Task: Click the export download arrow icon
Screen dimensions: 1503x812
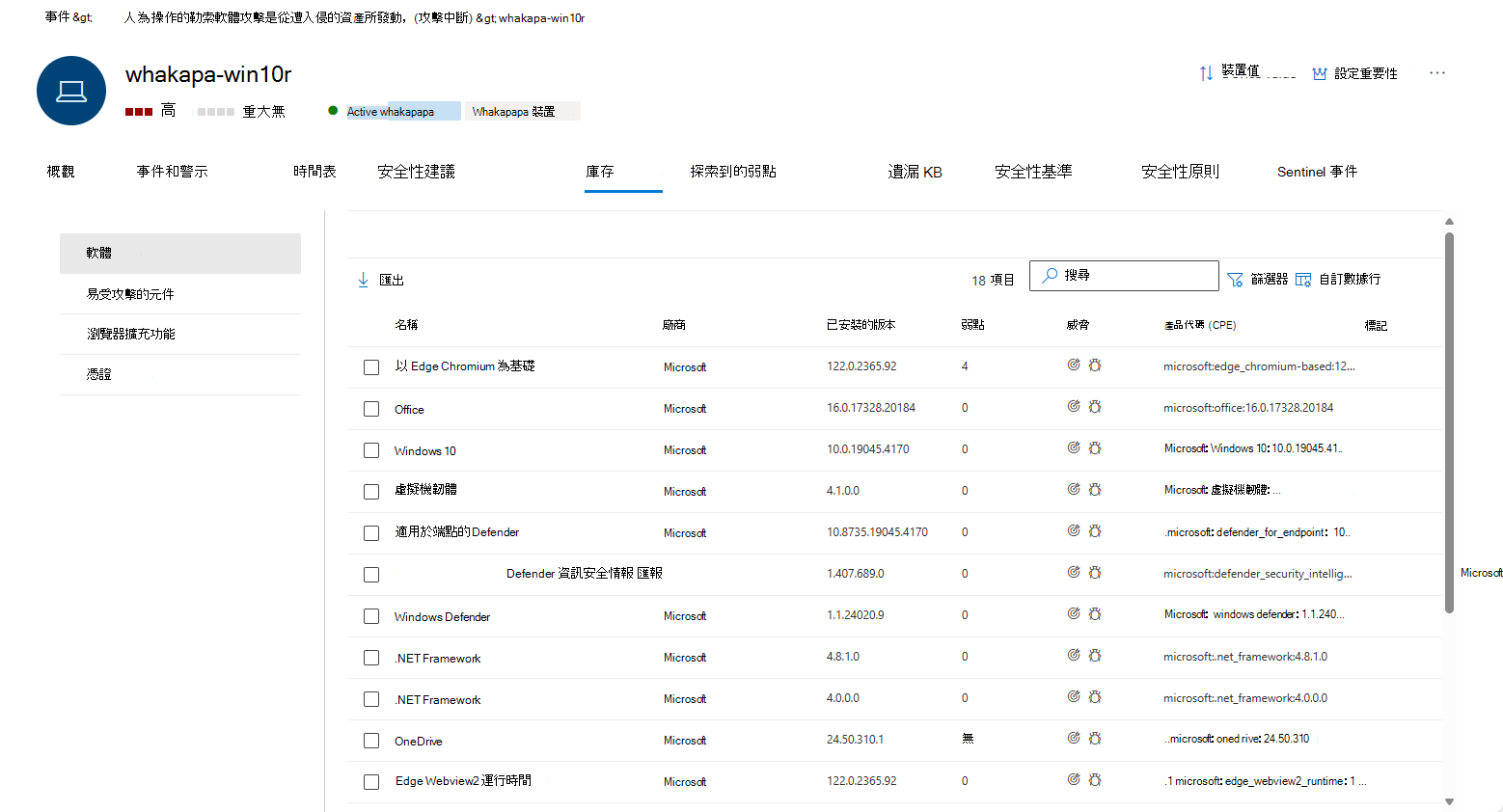Action: pyautogui.click(x=364, y=280)
